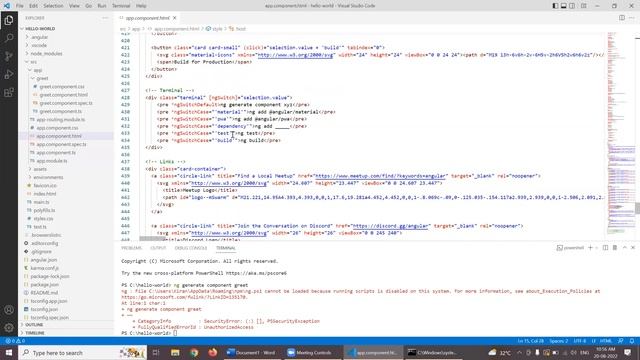640x360 pixels.
Task: Collapse the greet folder
Action: (66, 78)
